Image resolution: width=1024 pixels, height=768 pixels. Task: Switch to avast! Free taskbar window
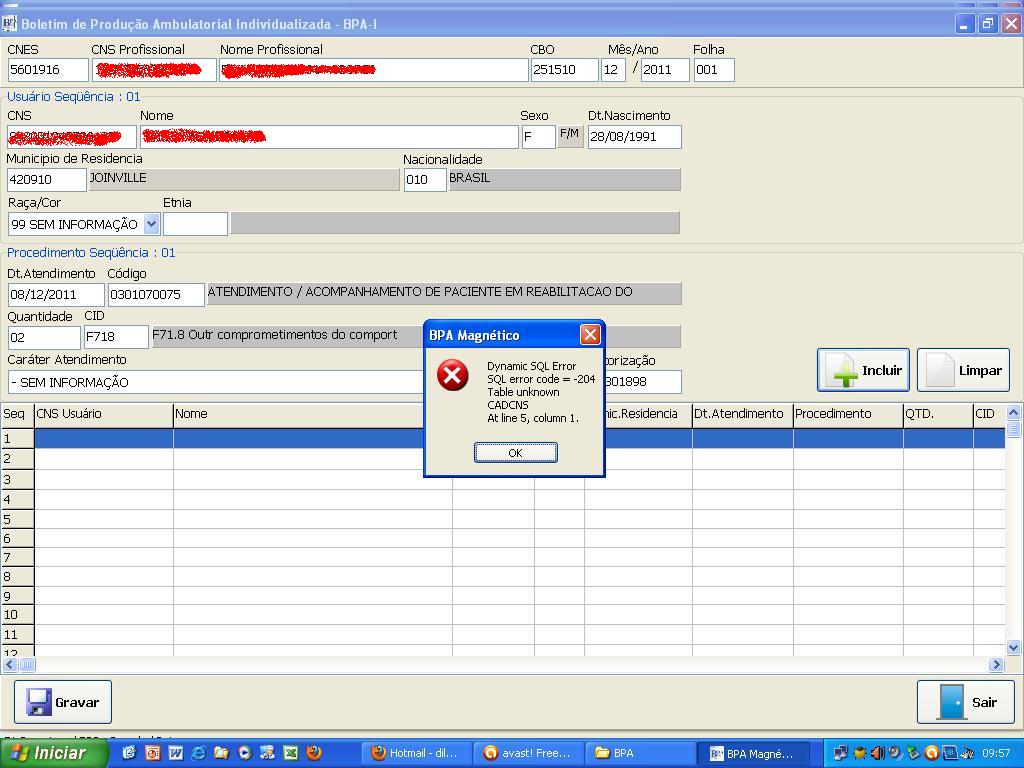point(528,753)
